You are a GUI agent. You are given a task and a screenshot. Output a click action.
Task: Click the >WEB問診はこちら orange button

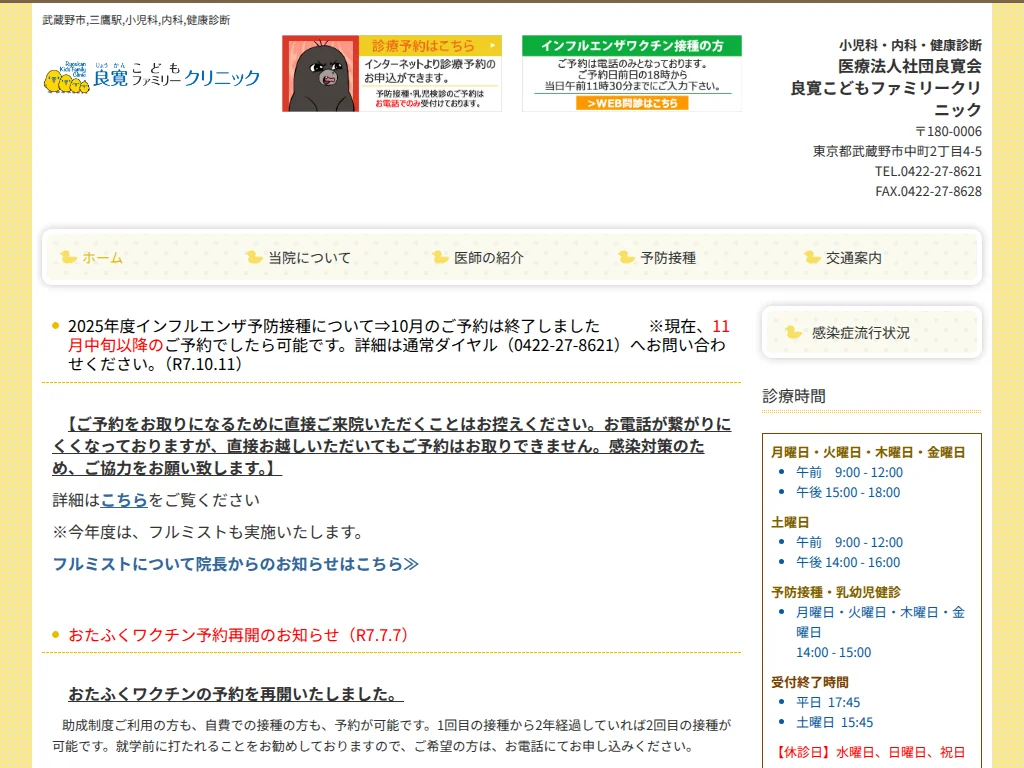[x=632, y=103]
